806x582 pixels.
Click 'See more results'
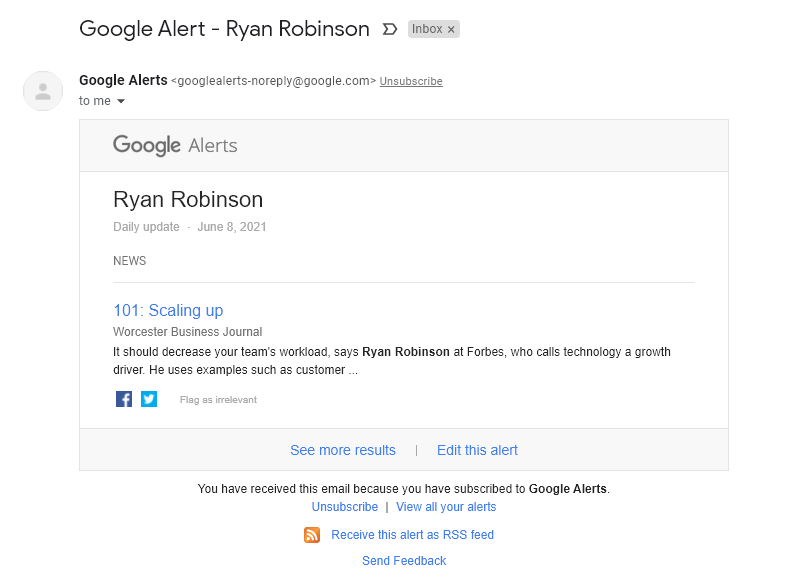[342, 450]
